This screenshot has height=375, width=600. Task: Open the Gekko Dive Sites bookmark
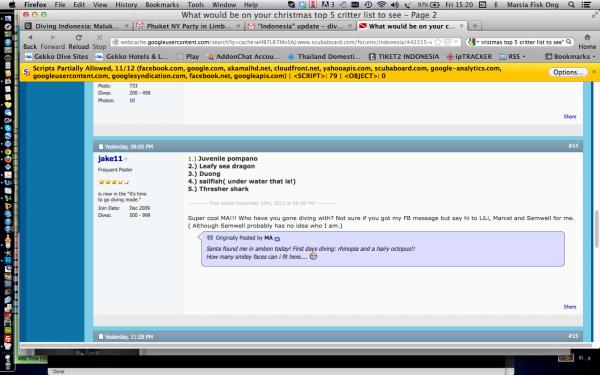point(56,57)
